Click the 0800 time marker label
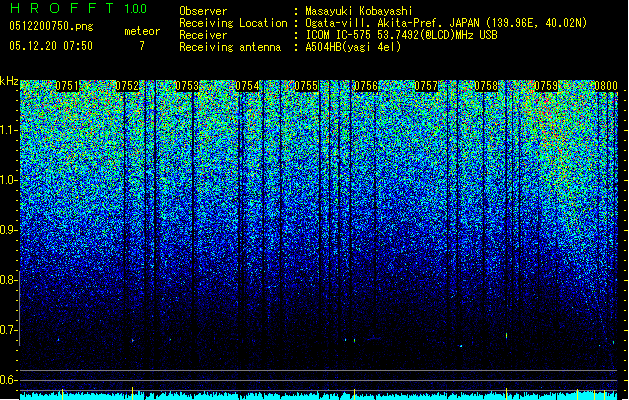The width and height of the screenshot is (629, 400). tap(606, 86)
